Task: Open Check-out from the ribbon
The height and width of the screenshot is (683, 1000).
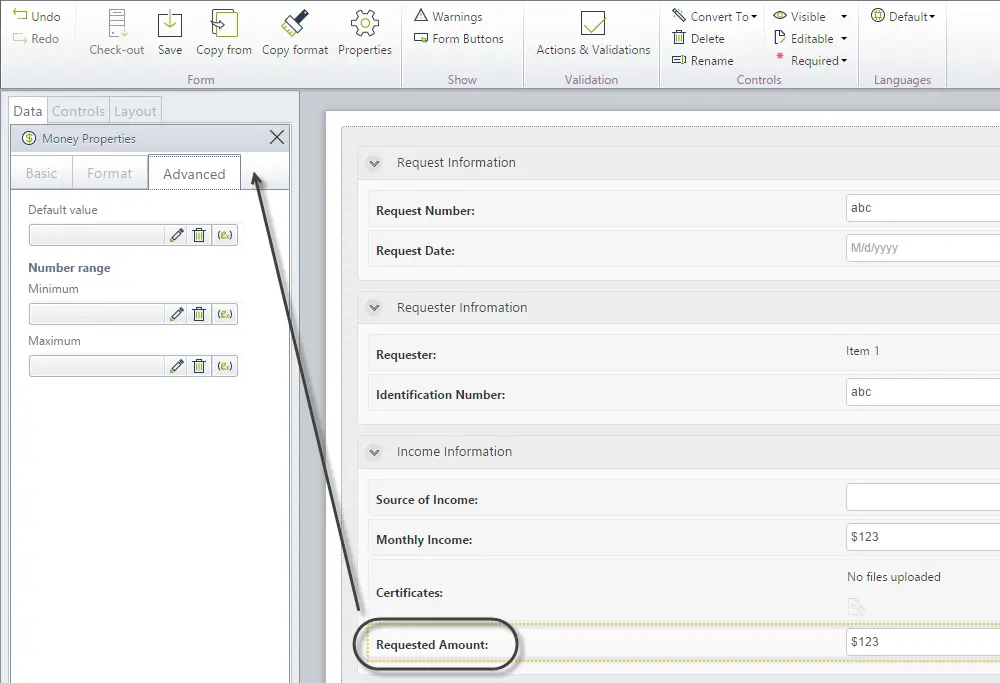Action: 117,33
